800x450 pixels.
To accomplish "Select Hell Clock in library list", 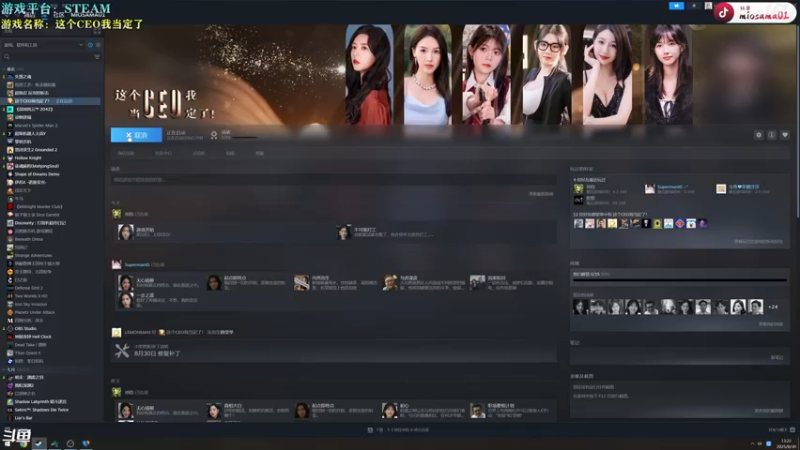I will click(x=33, y=337).
